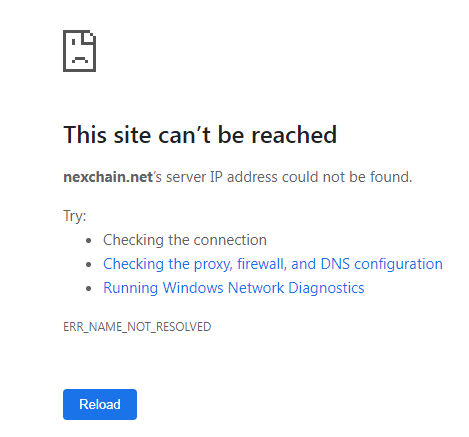Select the ERR_NAME_NOT_RESOLVED error code
469x437 pixels.
click(137, 327)
